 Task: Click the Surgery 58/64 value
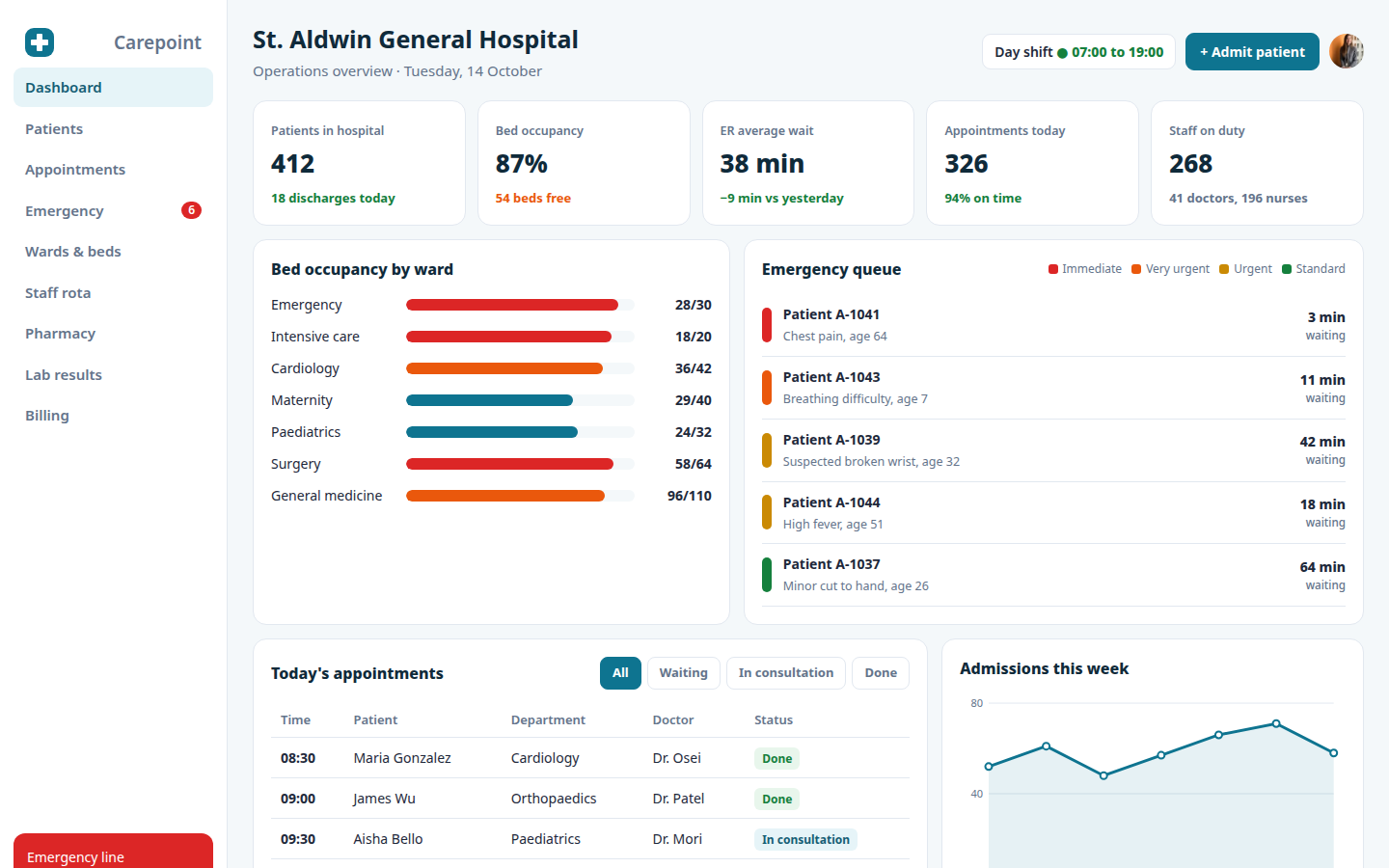694,464
